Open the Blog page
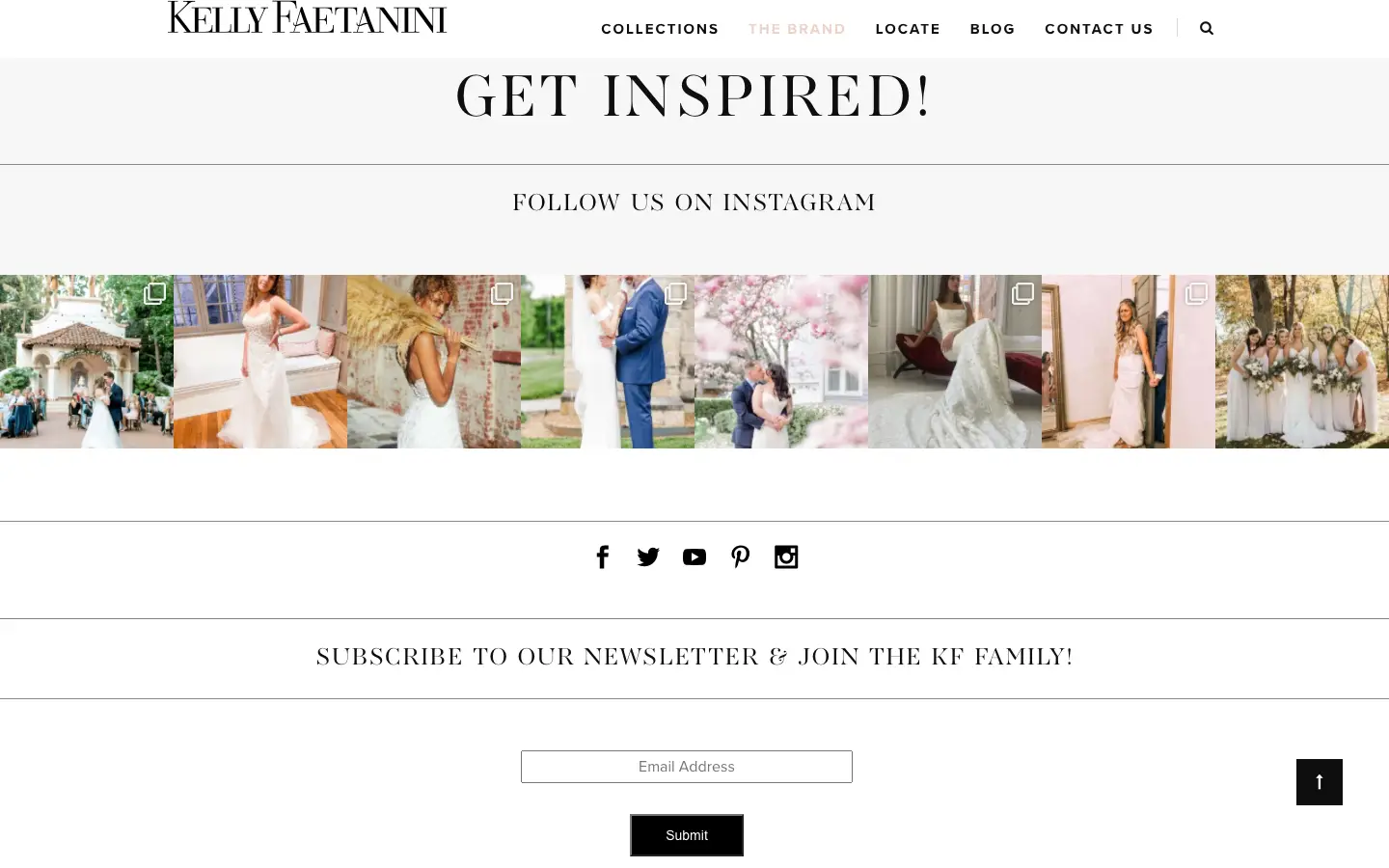Image resolution: width=1389 pixels, height=868 pixels. click(x=993, y=29)
